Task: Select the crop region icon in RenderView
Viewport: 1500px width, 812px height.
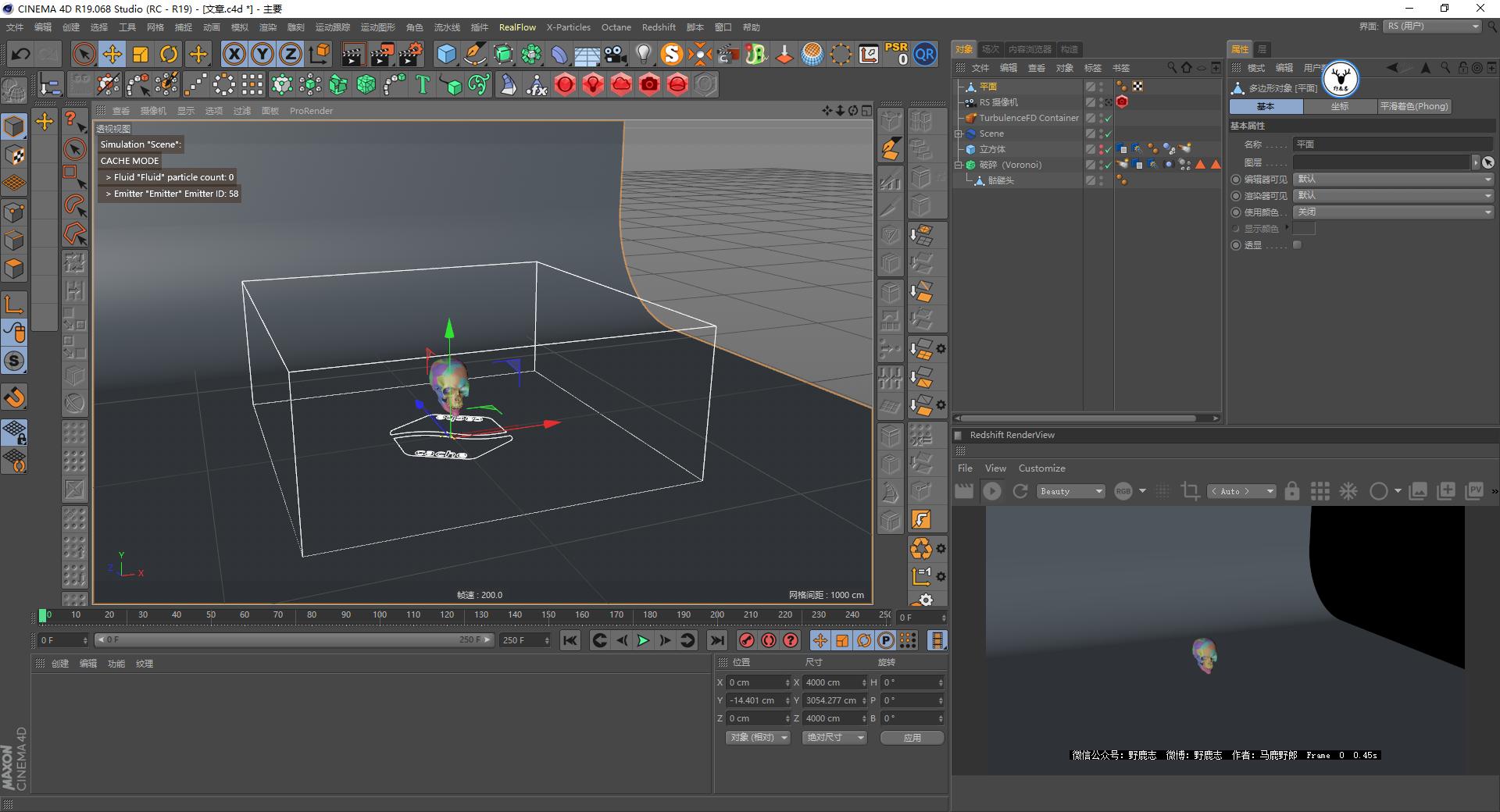Action: [x=1191, y=491]
